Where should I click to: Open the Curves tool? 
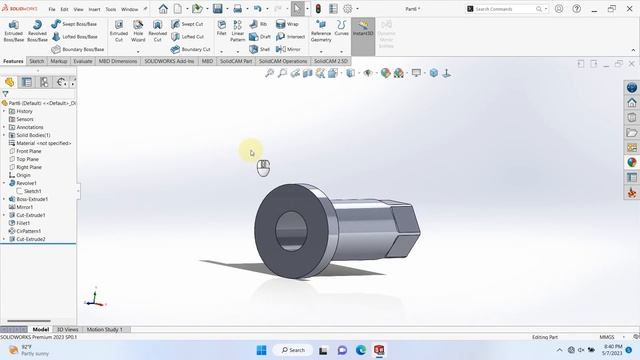(341, 28)
